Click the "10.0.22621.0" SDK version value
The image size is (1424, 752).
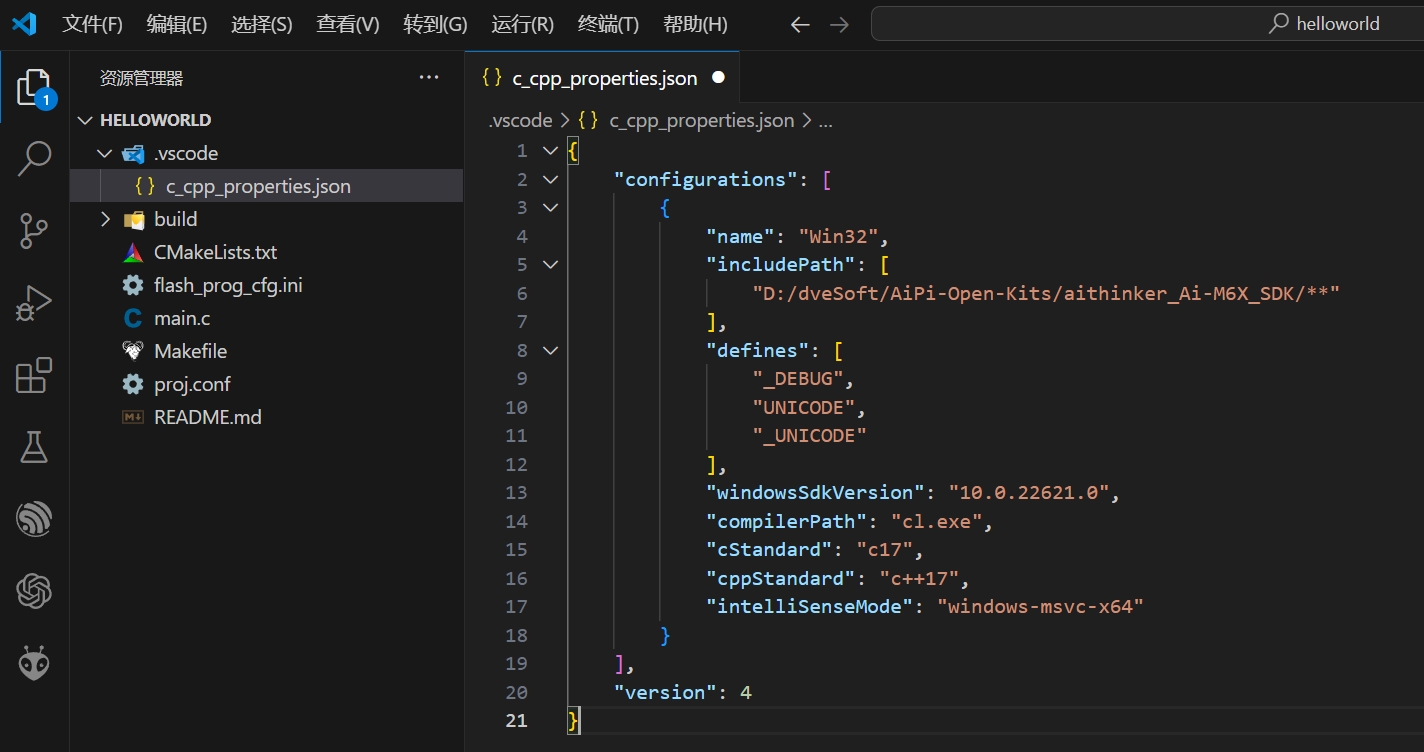click(x=1029, y=492)
